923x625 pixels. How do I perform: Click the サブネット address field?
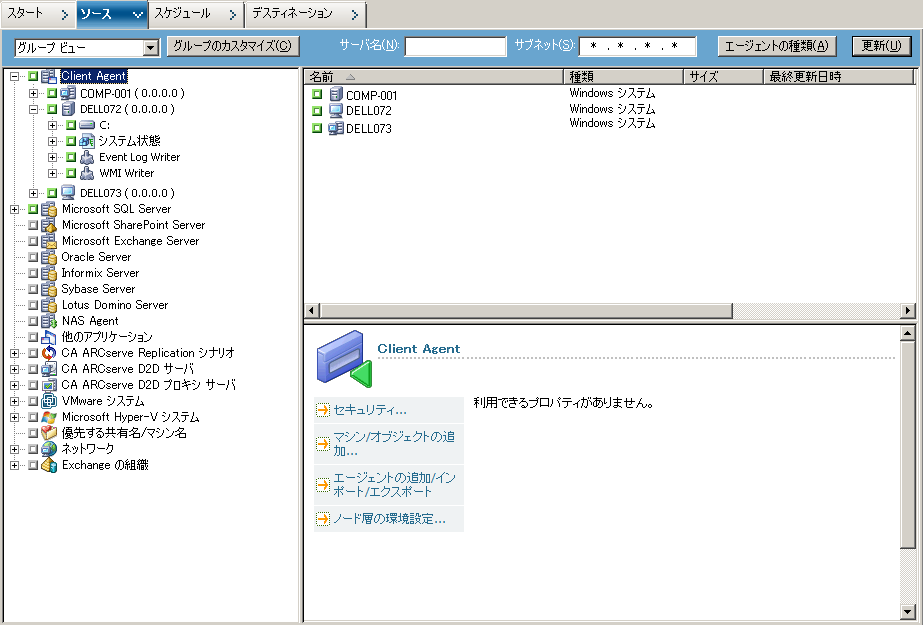click(638, 46)
